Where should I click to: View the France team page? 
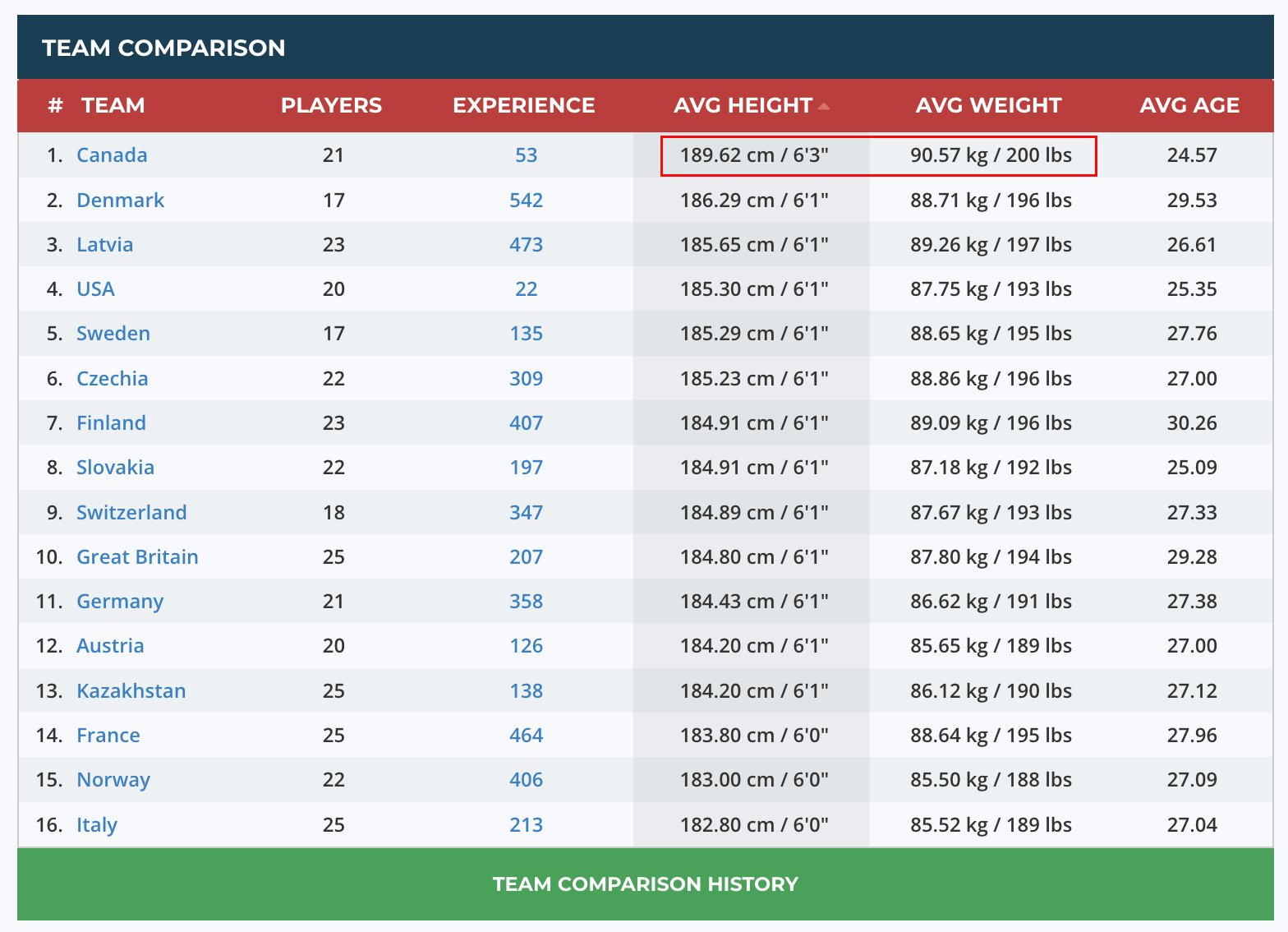point(108,736)
